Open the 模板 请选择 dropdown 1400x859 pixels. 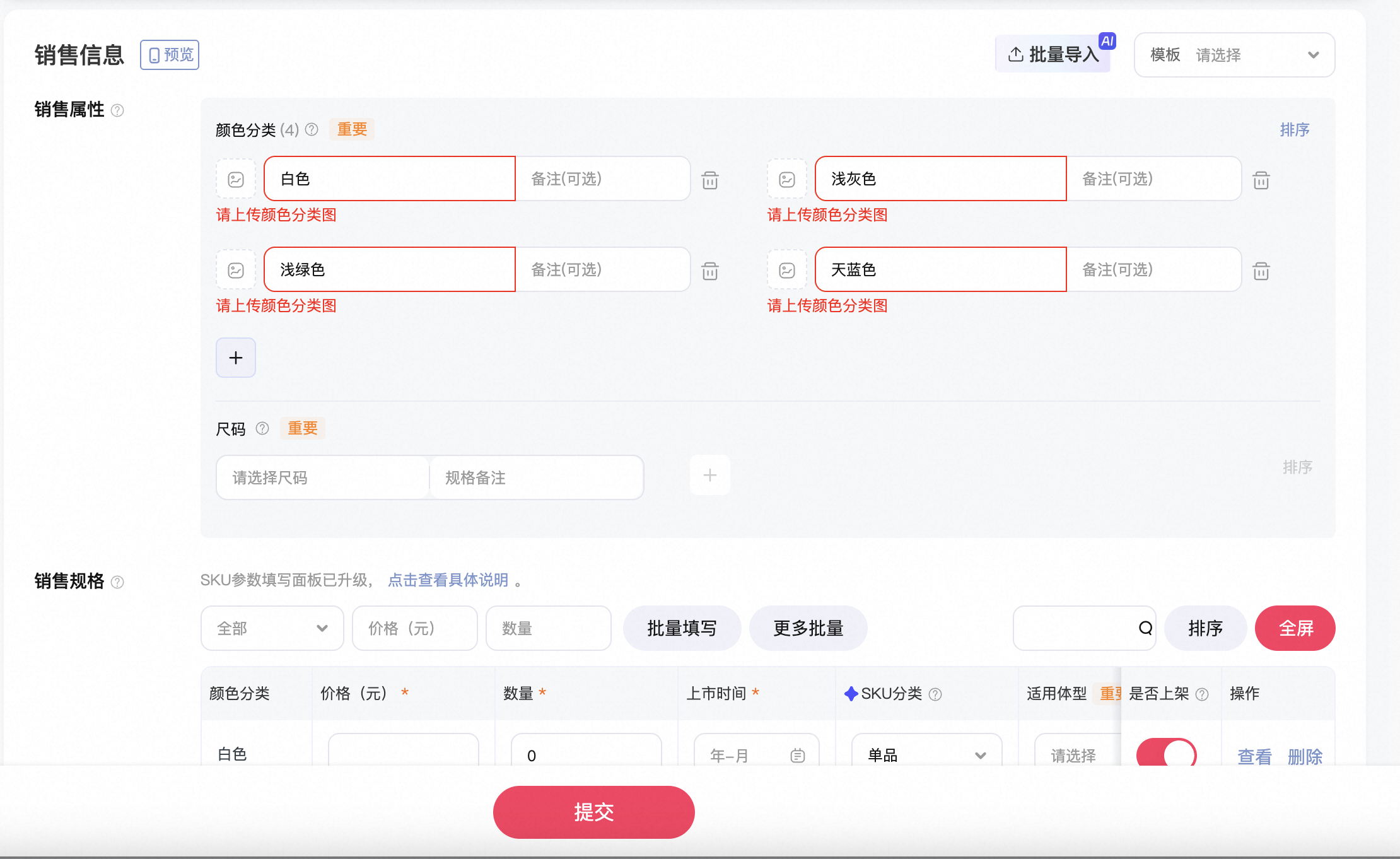1234,55
